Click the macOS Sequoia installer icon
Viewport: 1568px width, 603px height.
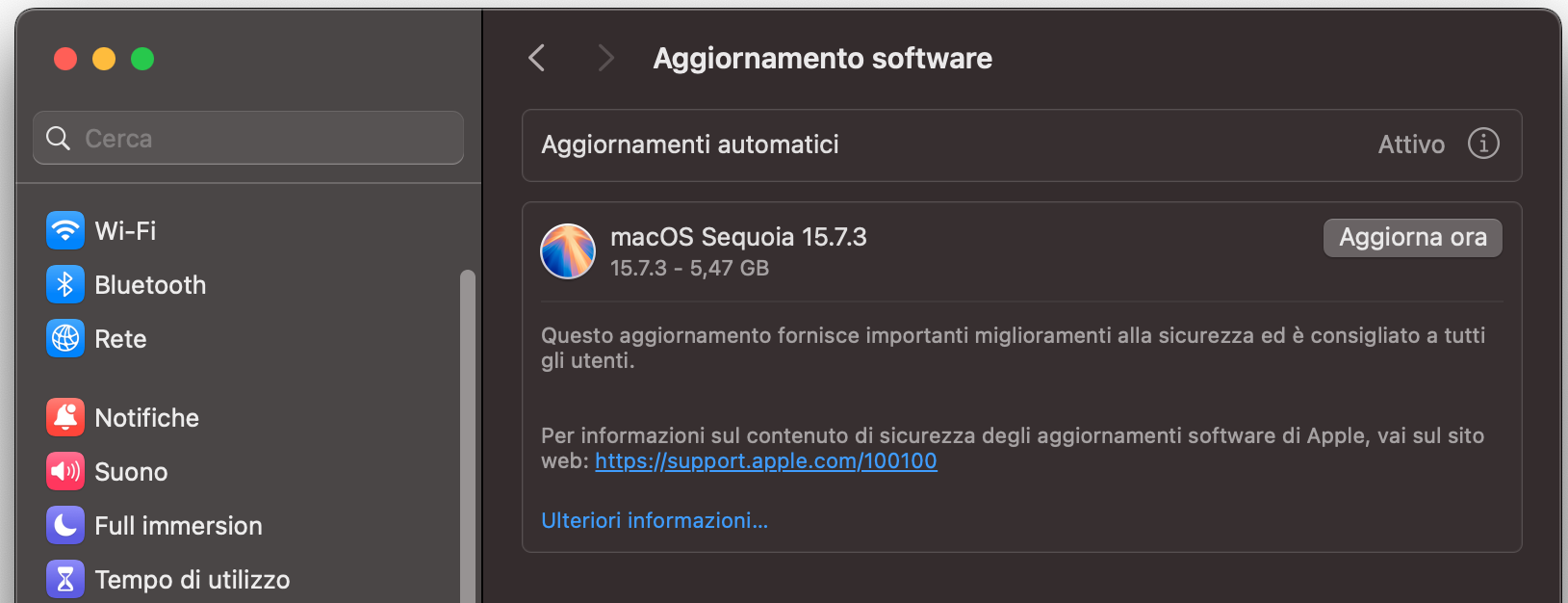568,251
